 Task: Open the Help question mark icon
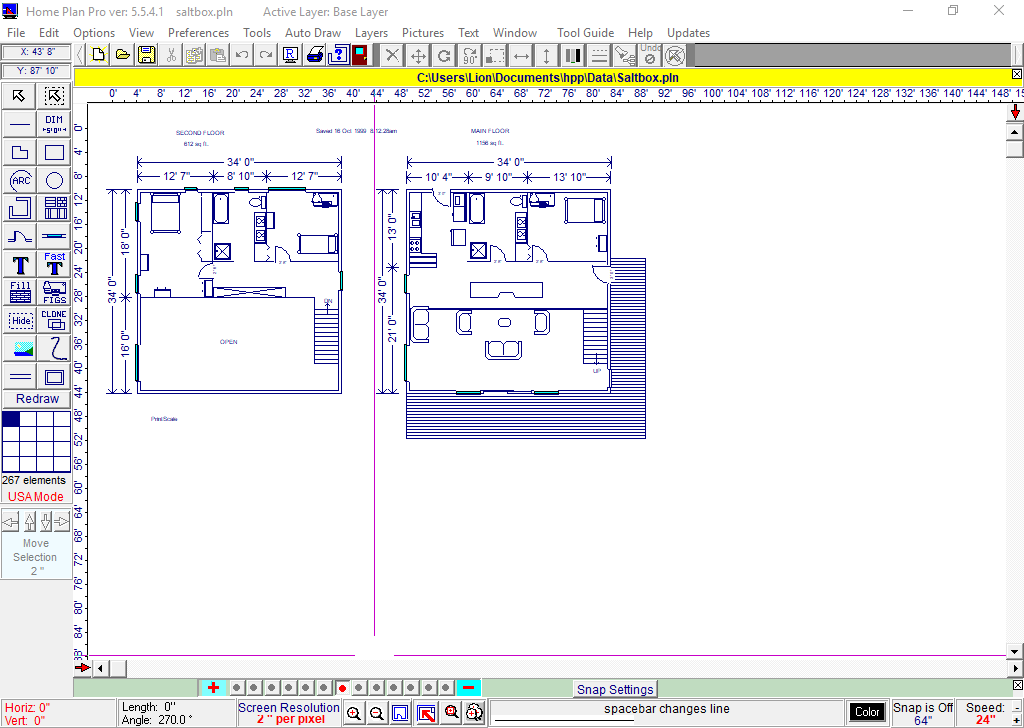(x=338, y=55)
